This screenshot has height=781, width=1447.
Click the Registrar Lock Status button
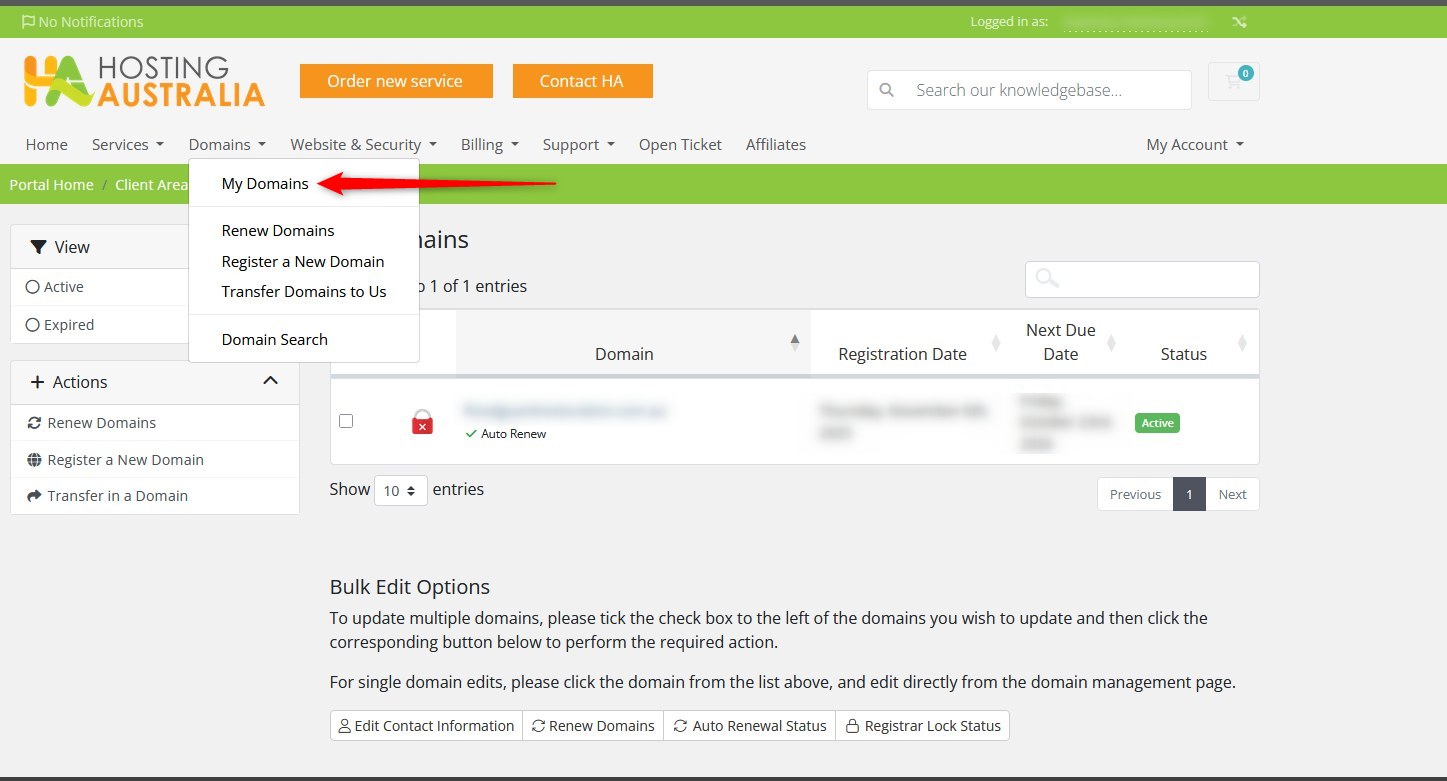(x=923, y=726)
